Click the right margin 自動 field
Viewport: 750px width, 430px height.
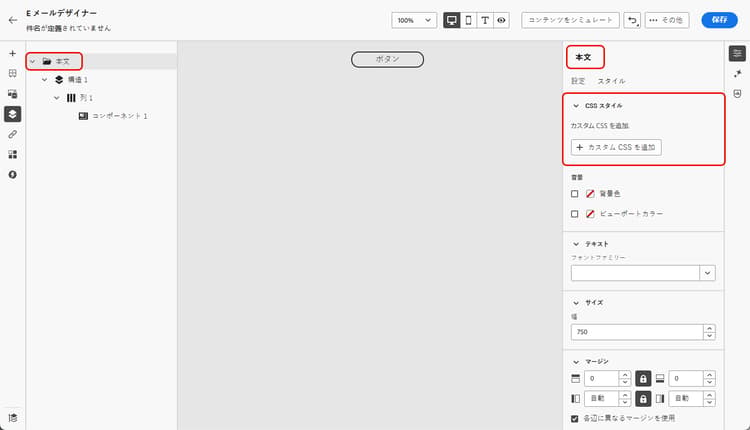tap(686, 398)
